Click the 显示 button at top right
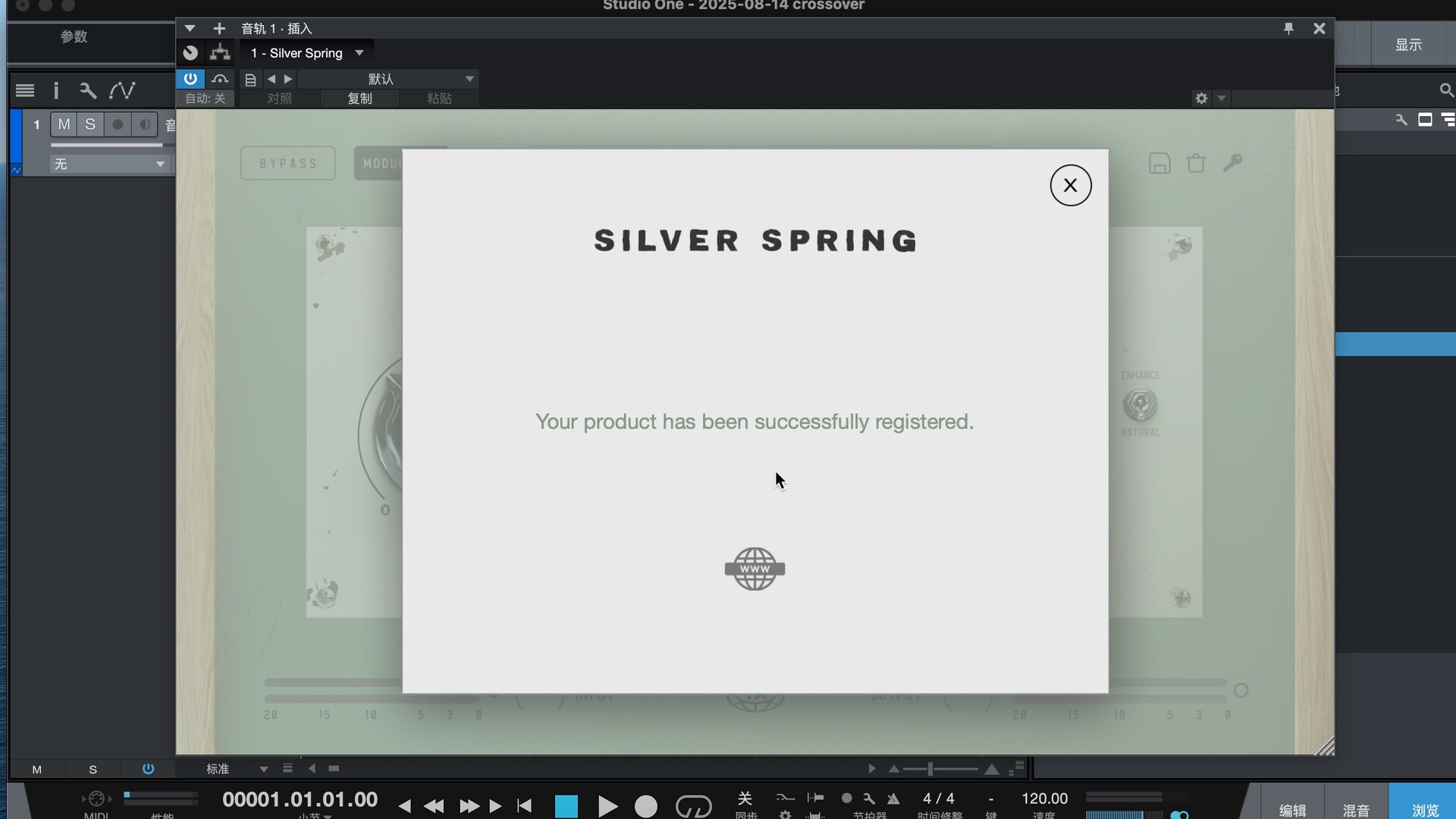Image resolution: width=1456 pixels, height=819 pixels. pyautogui.click(x=1408, y=45)
